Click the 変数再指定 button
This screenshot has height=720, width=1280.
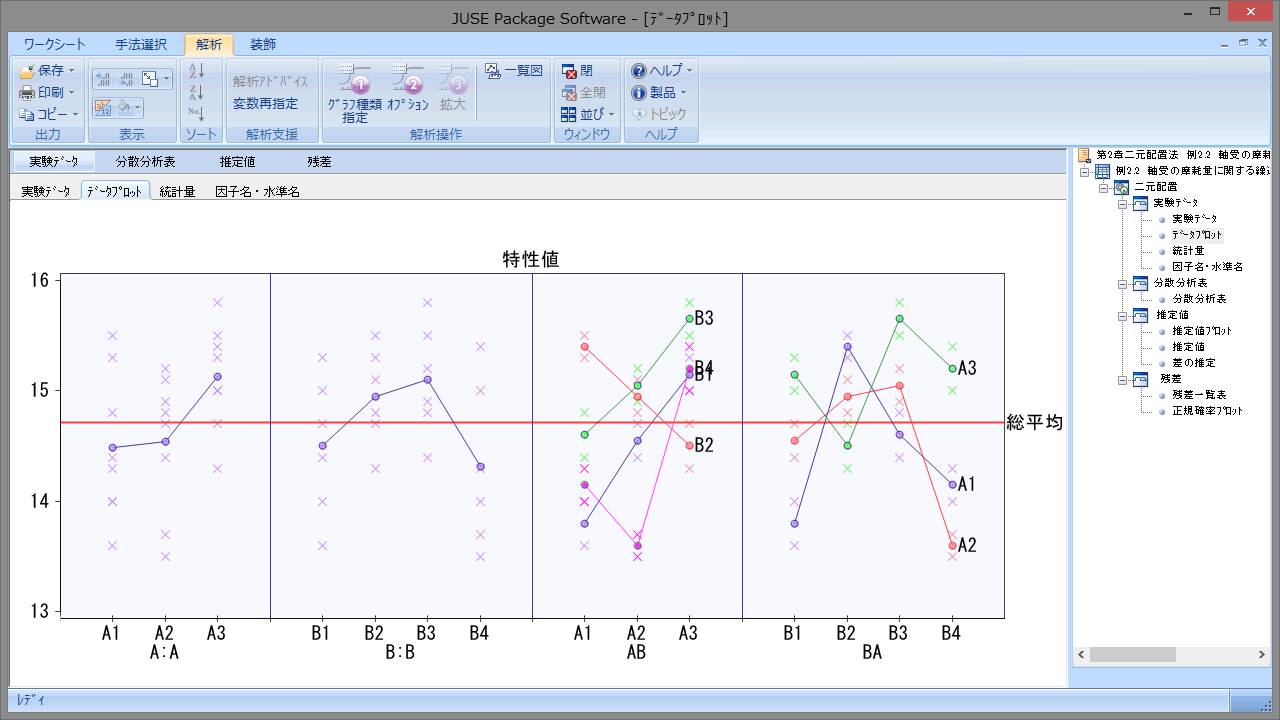click(x=265, y=104)
